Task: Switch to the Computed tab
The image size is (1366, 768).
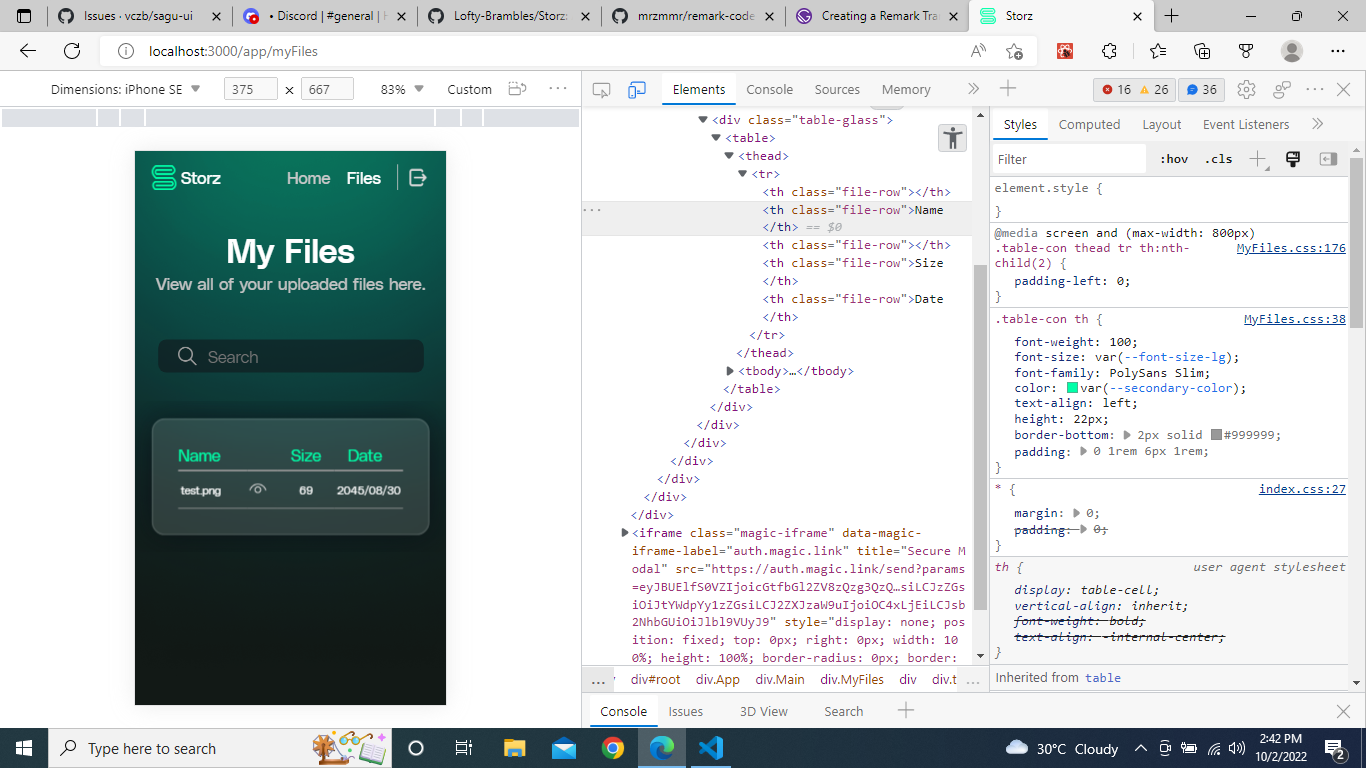Action: tap(1089, 124)
